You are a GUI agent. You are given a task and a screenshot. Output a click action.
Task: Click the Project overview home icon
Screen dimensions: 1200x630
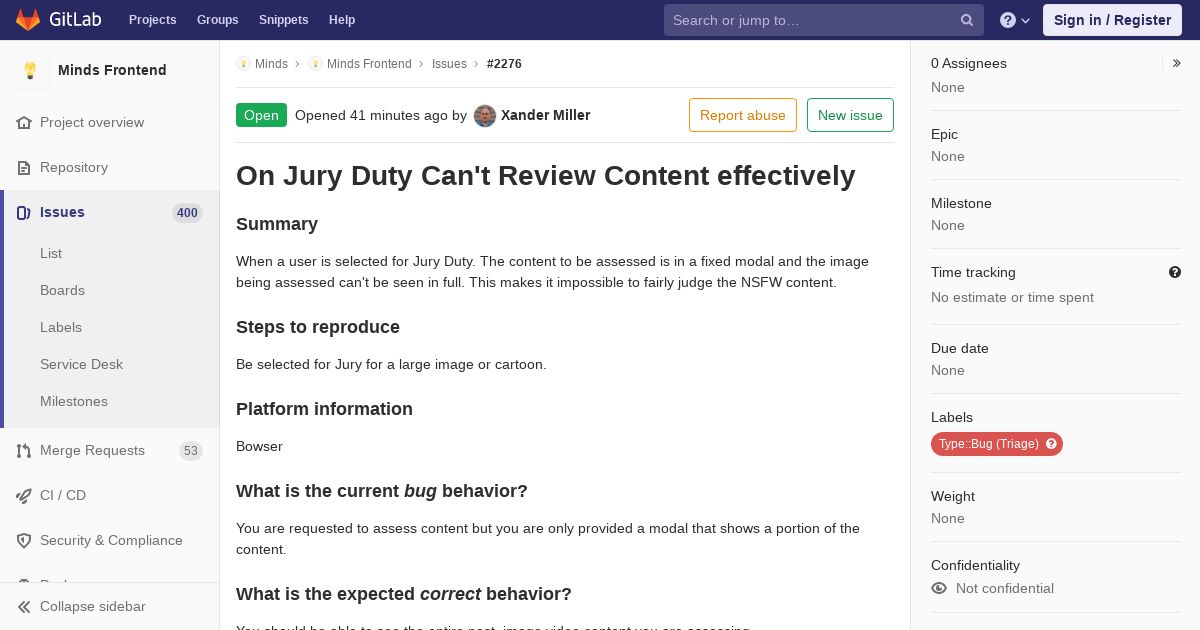[x=24, y=122]
